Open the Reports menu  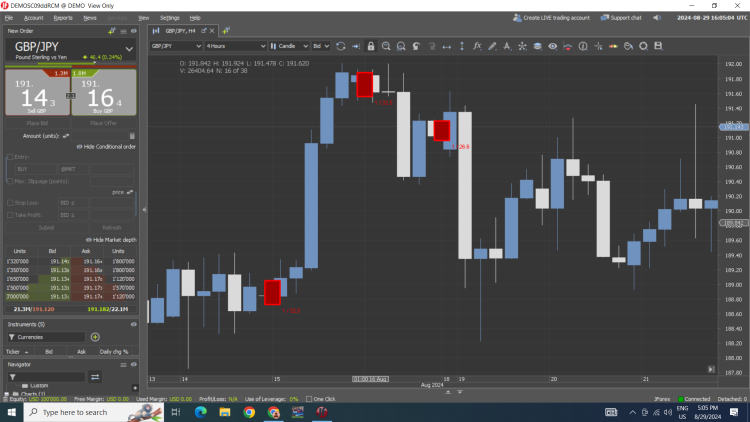coord(63,18)
